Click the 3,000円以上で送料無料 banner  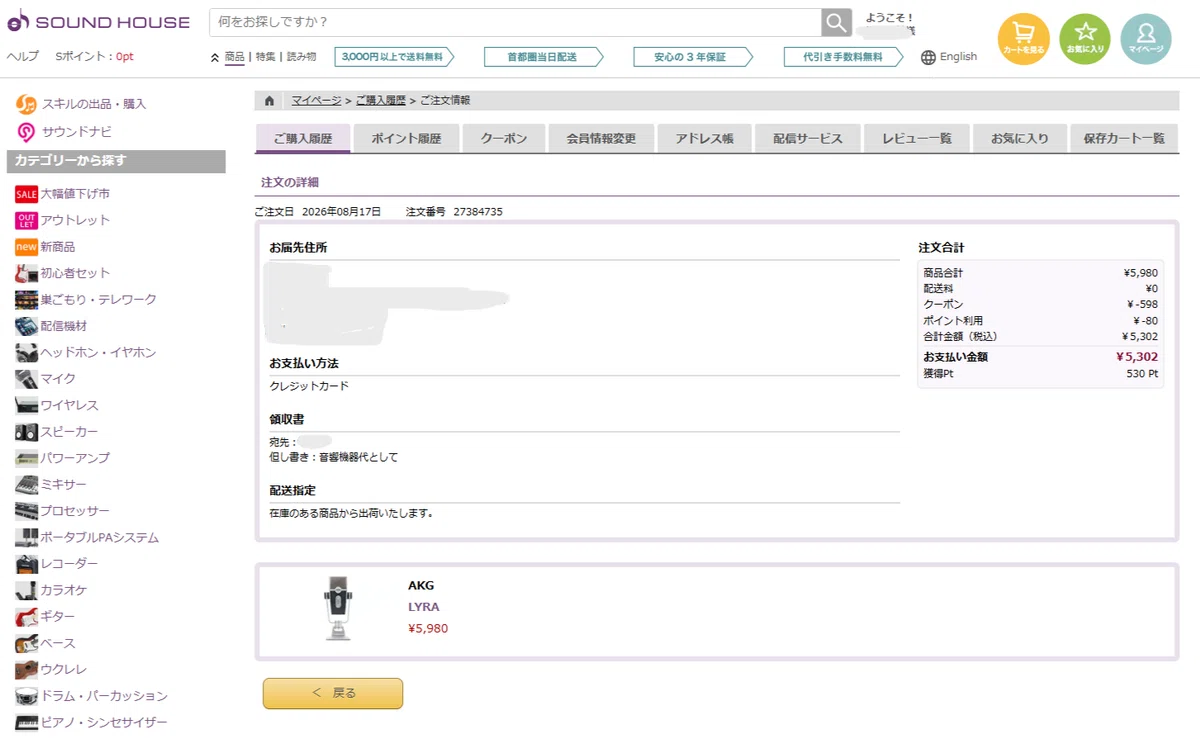point(394,57)
